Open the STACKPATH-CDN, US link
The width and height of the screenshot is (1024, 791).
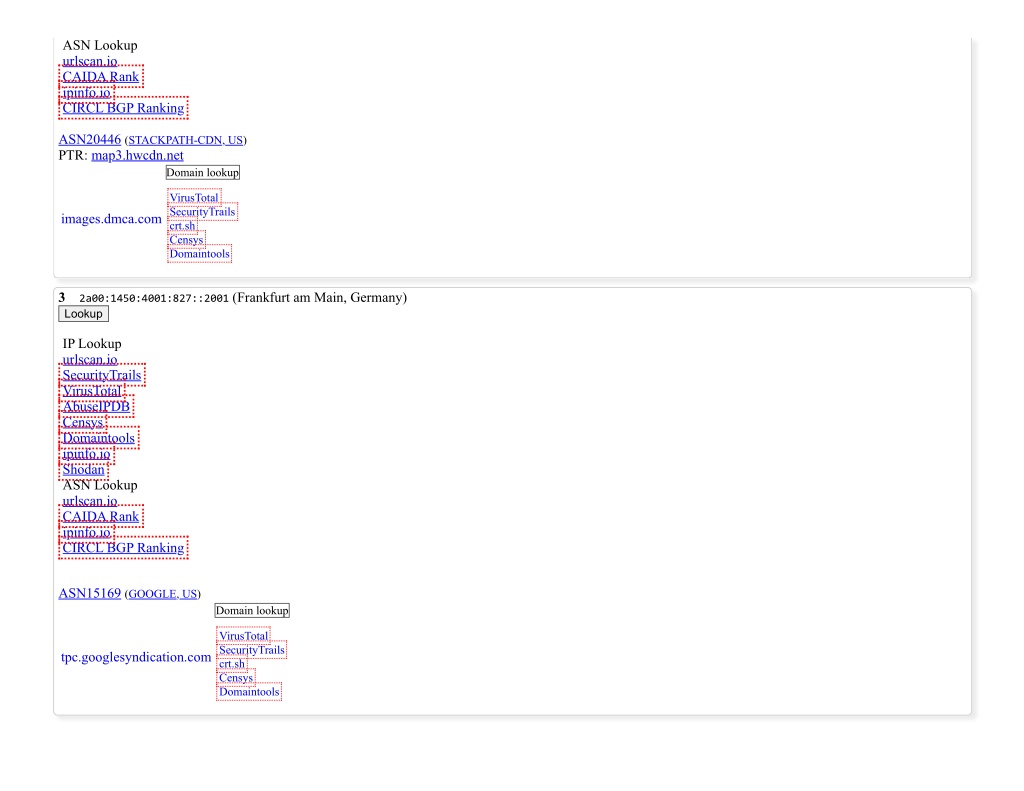coord(185,140)
